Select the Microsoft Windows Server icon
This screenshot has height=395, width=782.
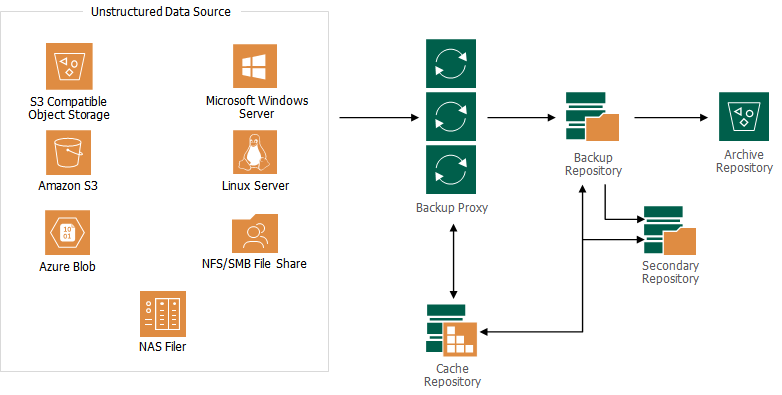click(255, 66)
